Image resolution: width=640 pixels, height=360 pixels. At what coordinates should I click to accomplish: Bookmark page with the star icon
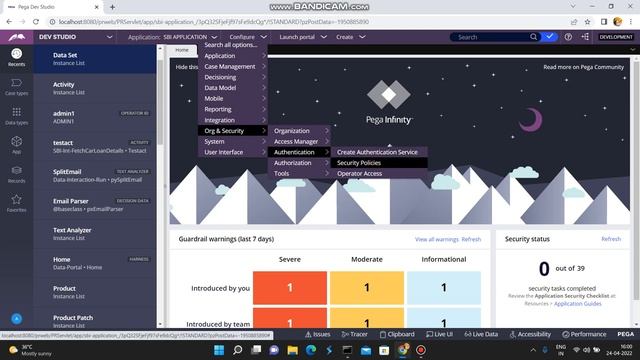587,22
